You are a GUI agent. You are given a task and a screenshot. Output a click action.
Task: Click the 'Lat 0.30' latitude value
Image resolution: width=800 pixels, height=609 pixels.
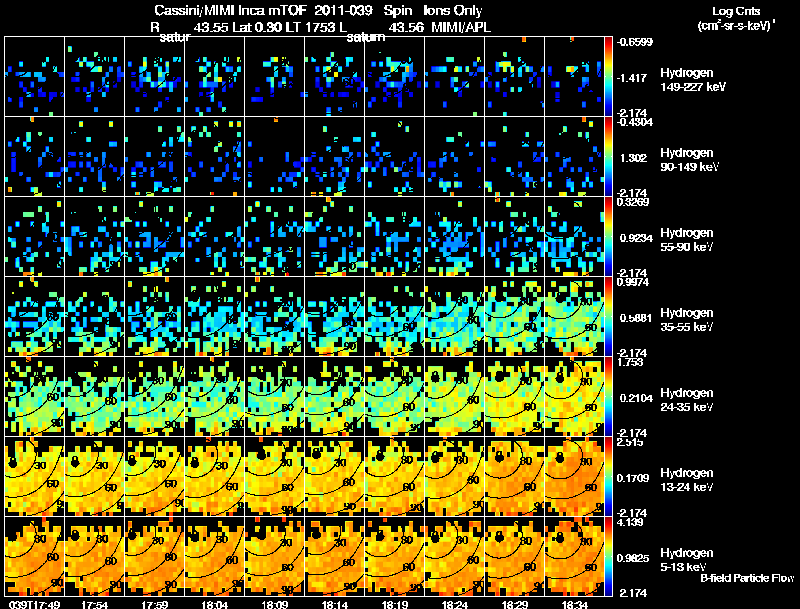coord(257,27)
